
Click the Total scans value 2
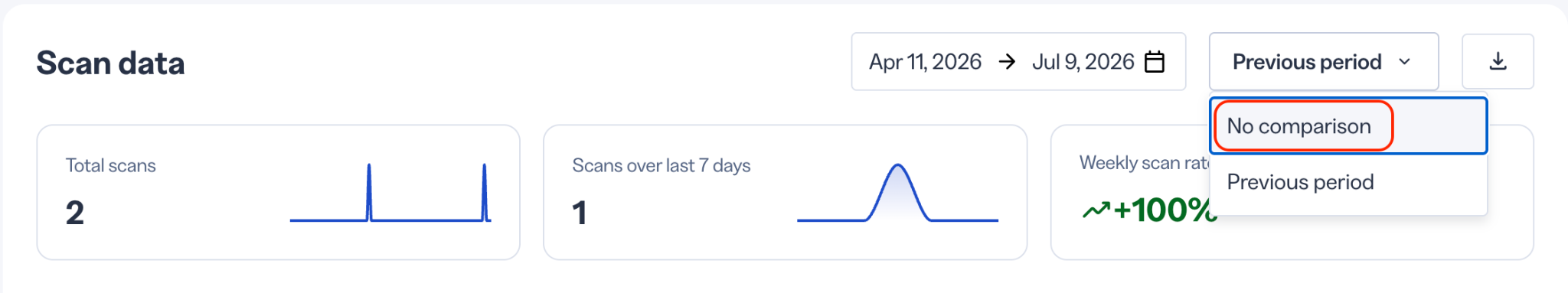74,213
